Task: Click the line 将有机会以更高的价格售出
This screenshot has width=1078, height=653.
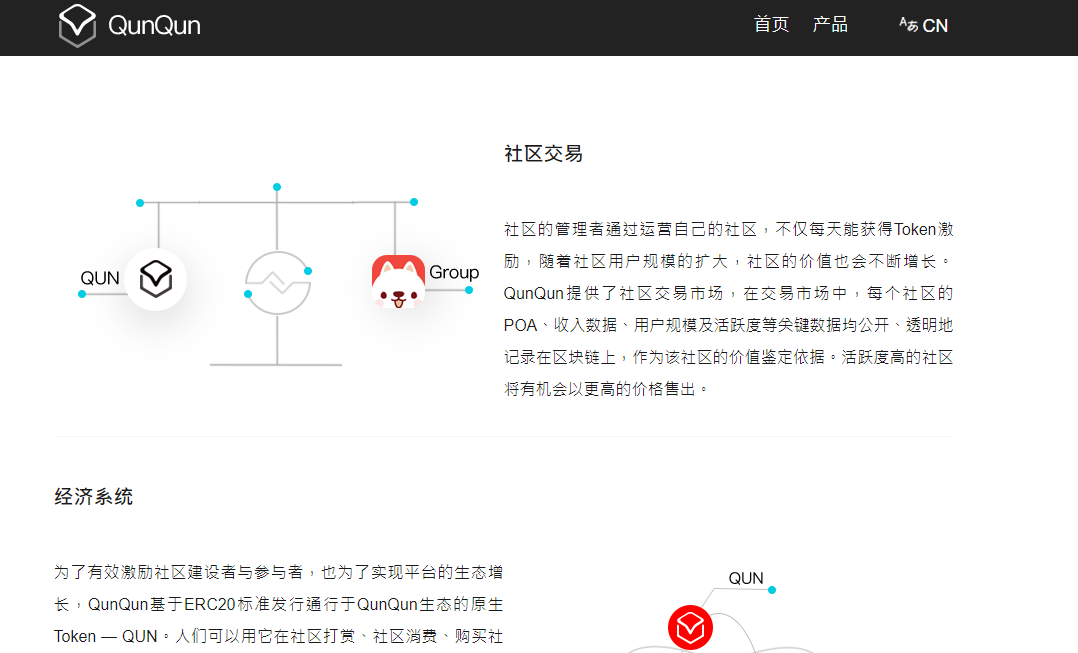Action: (x=606, y=389)
